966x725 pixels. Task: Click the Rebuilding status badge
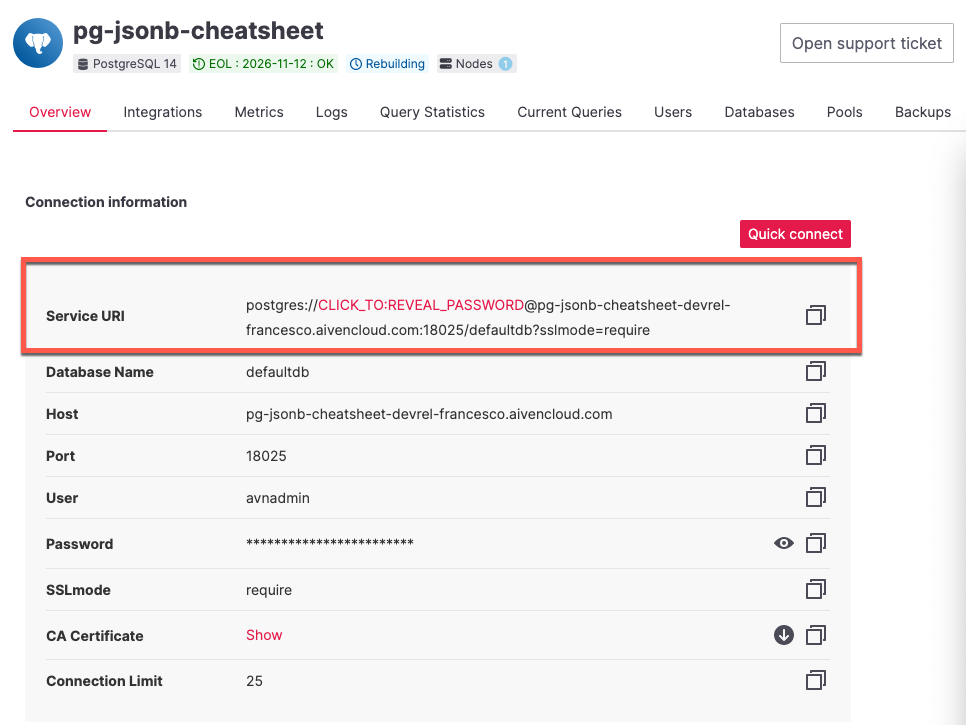click(x=387, y=63)
